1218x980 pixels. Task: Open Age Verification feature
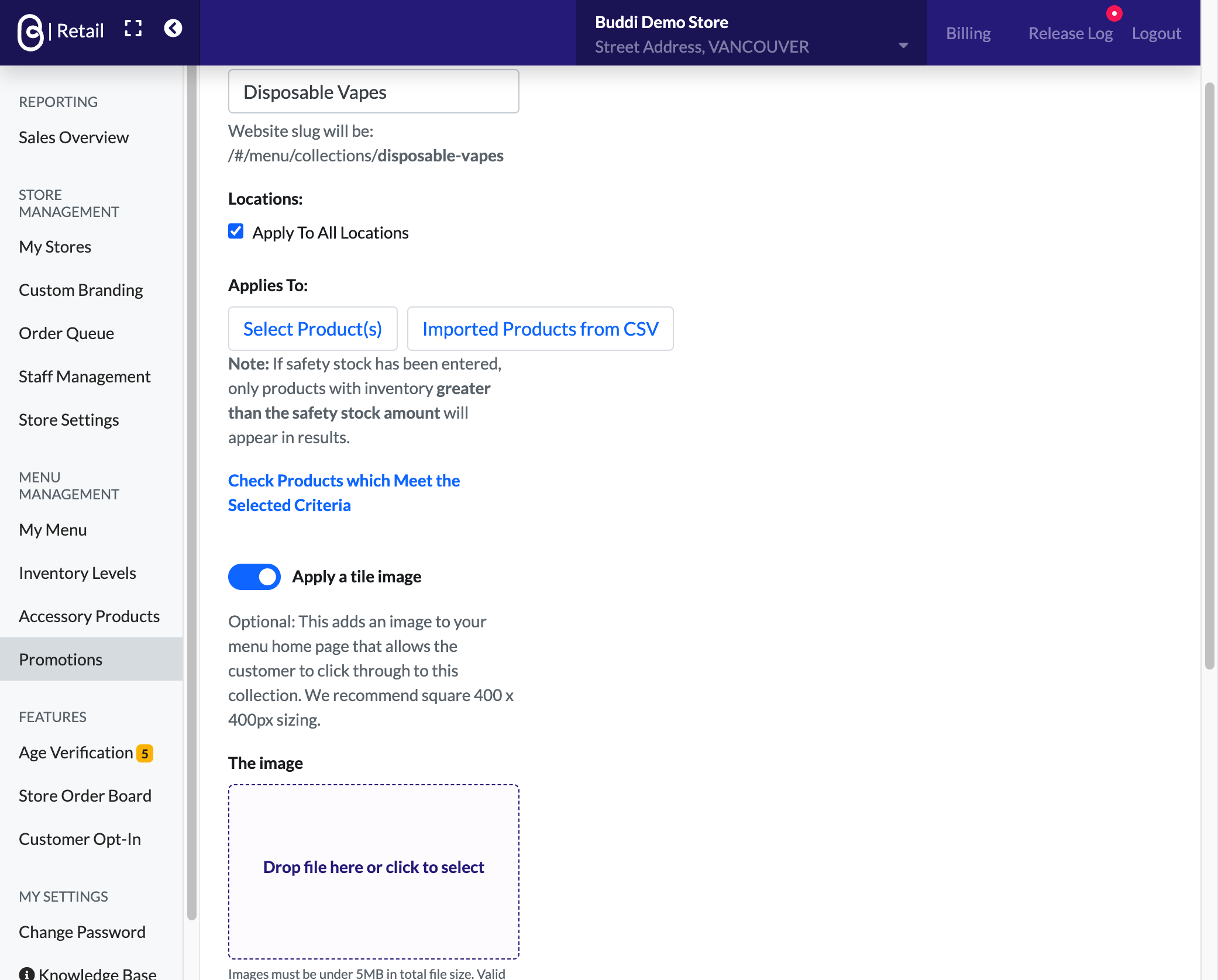click(76, 753)
